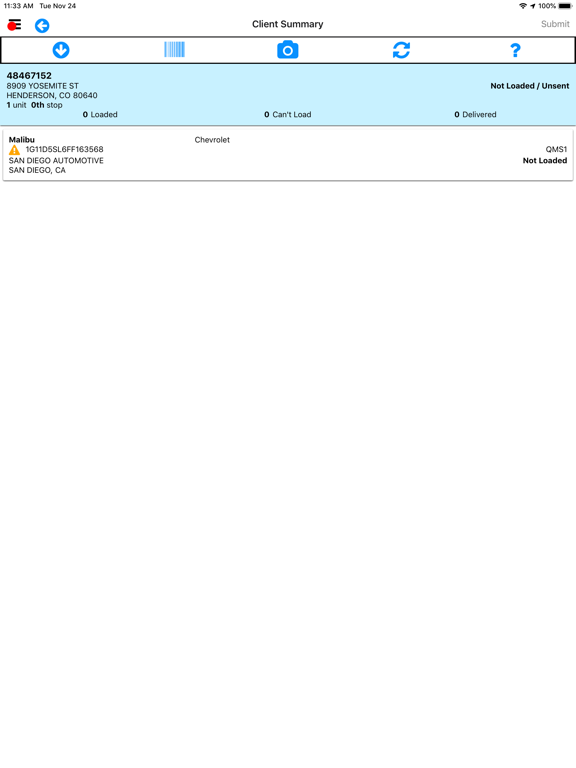576x768 pixels.
Task: Open the hamburger menu with red dot
Action: click(14, 24)
